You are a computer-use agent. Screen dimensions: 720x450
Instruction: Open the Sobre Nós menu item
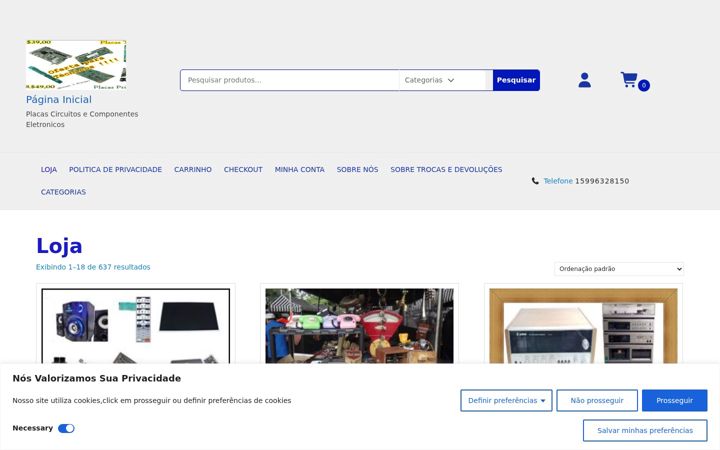(x=357, y=169)
